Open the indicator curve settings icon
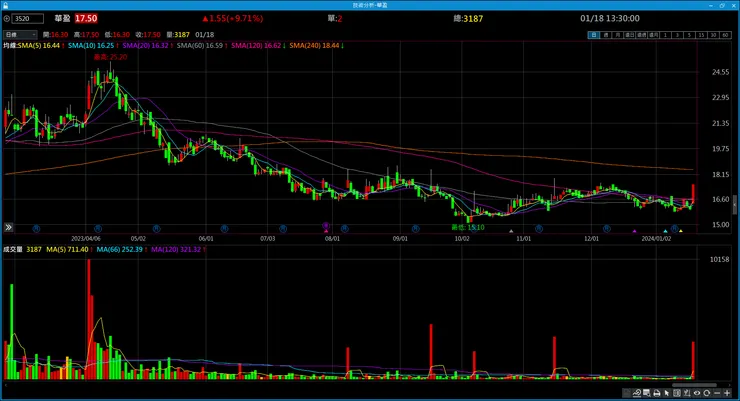The image size is (740, 401). coord(637,393)
